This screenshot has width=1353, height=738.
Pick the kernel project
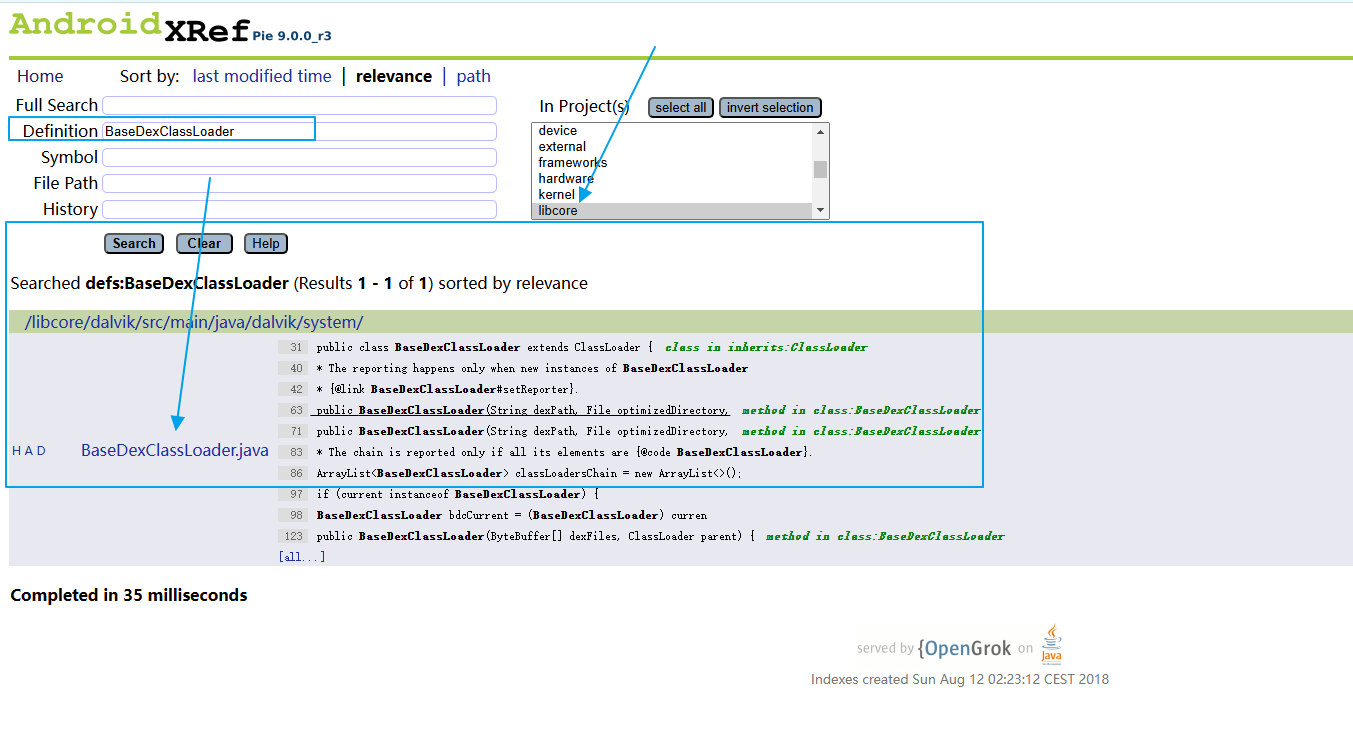point(672,195)
